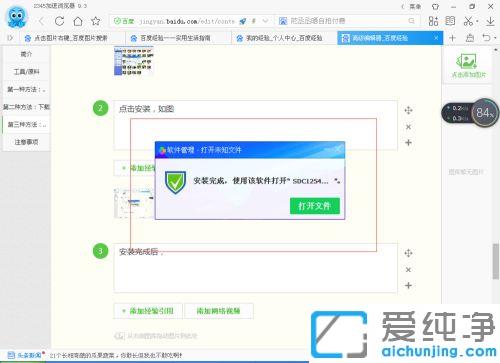Click into the step 2 text box 点击安装，如图
Screen dimensions: 500x363
(x=255, y=125)
